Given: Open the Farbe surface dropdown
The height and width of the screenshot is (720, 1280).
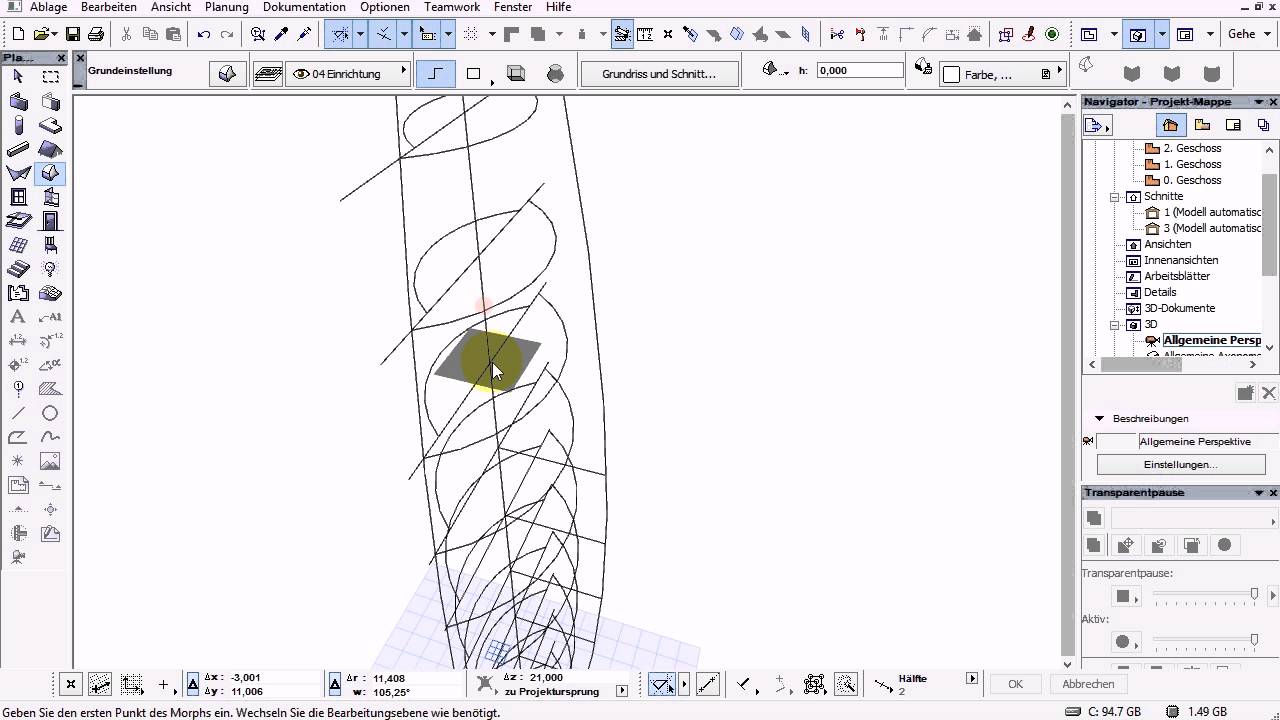Looking at the screenshot, I should tap(1002, 74).
